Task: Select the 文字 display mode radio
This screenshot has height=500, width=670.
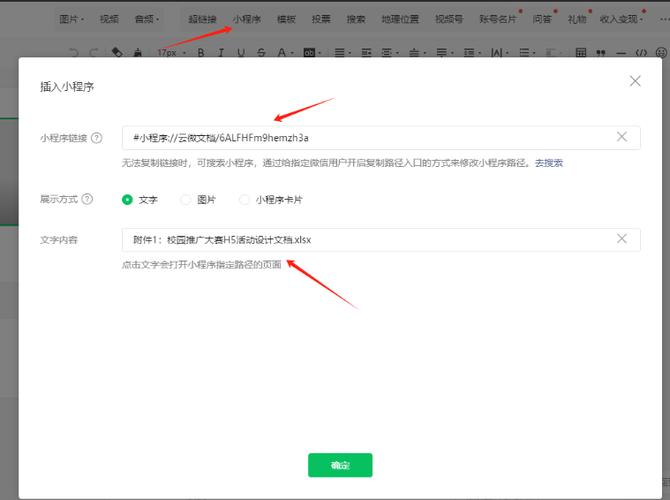Action: tap(127, 200)
